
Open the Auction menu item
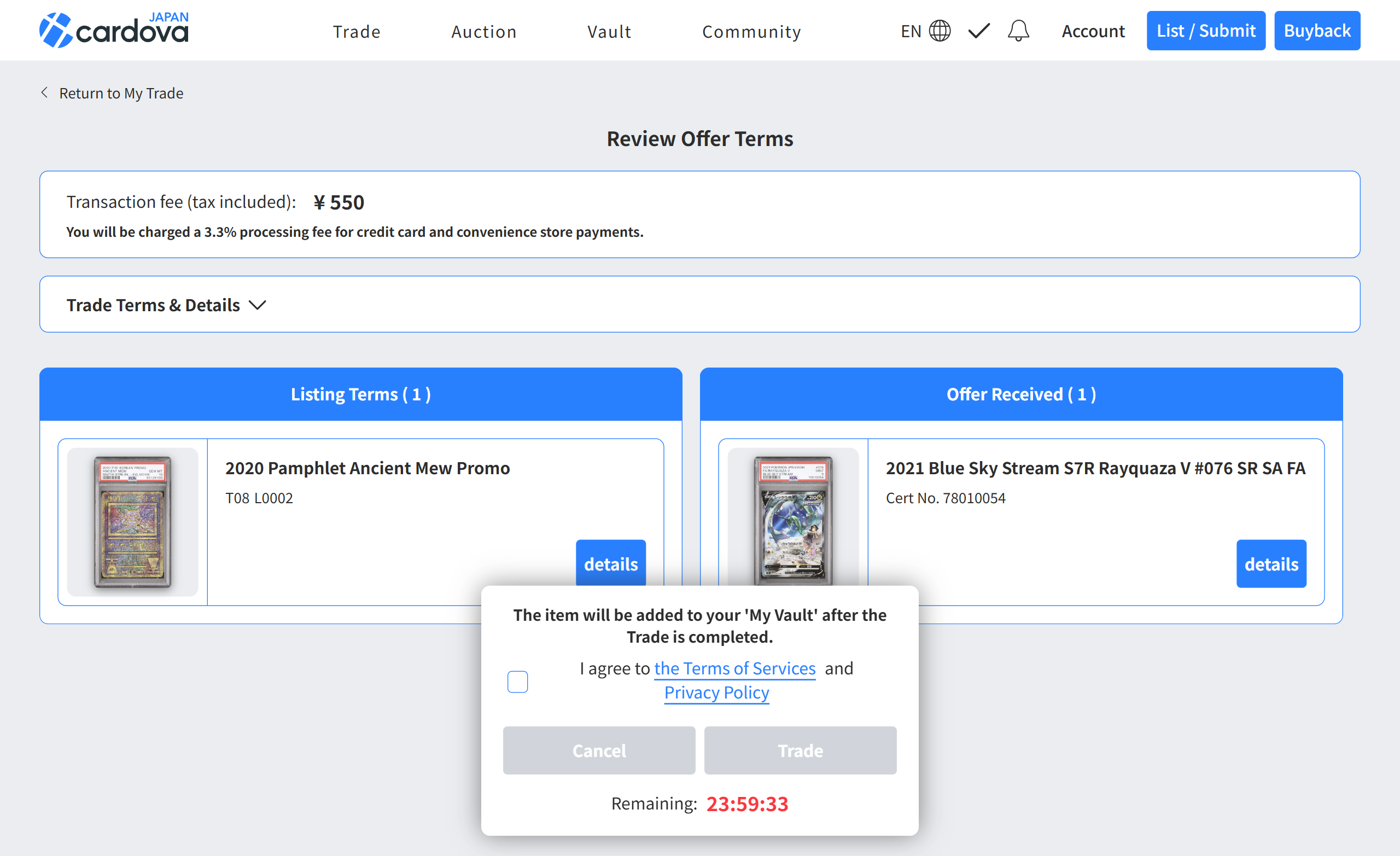483,32
